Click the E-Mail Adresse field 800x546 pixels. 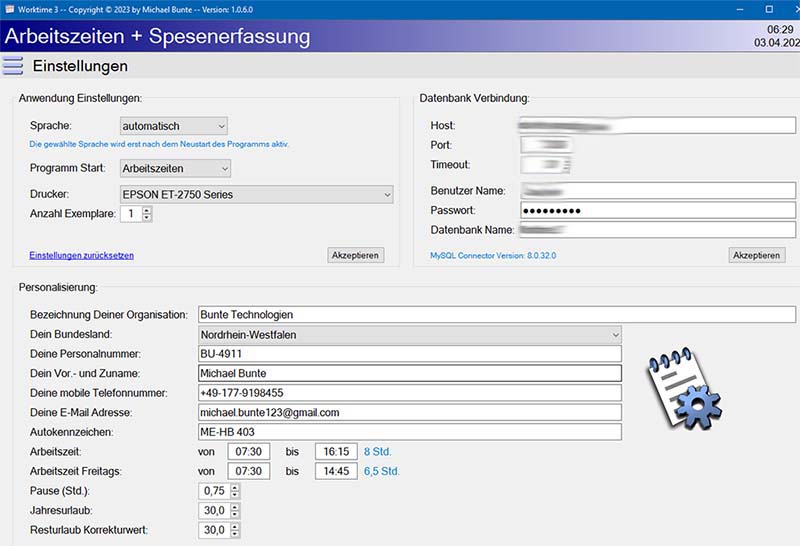pos(410,412)
